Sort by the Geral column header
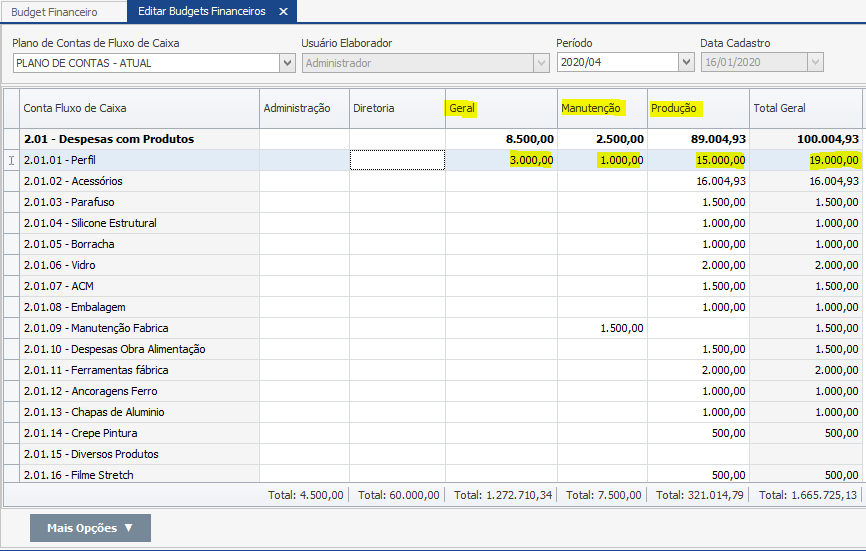 click(x=500, y=108)
